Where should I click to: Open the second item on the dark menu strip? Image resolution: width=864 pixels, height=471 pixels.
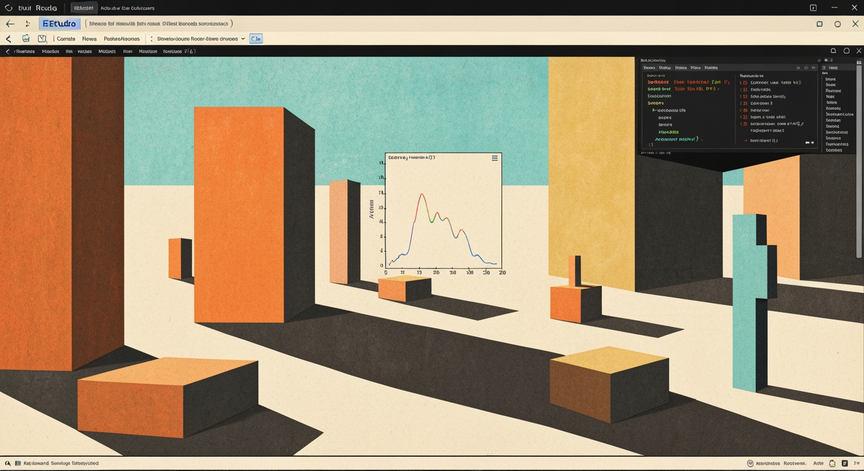tap(50, 51)
